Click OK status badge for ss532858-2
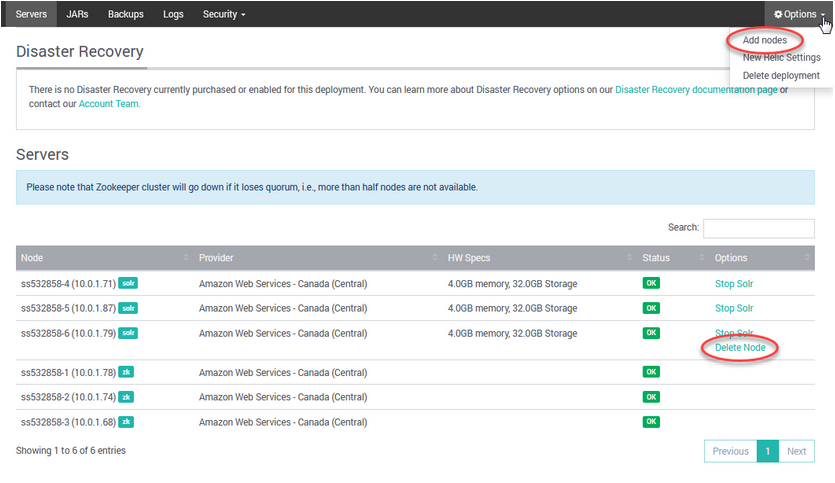This screenshot has width=835, height=483. pyautogui.click(x=651, y=397)
